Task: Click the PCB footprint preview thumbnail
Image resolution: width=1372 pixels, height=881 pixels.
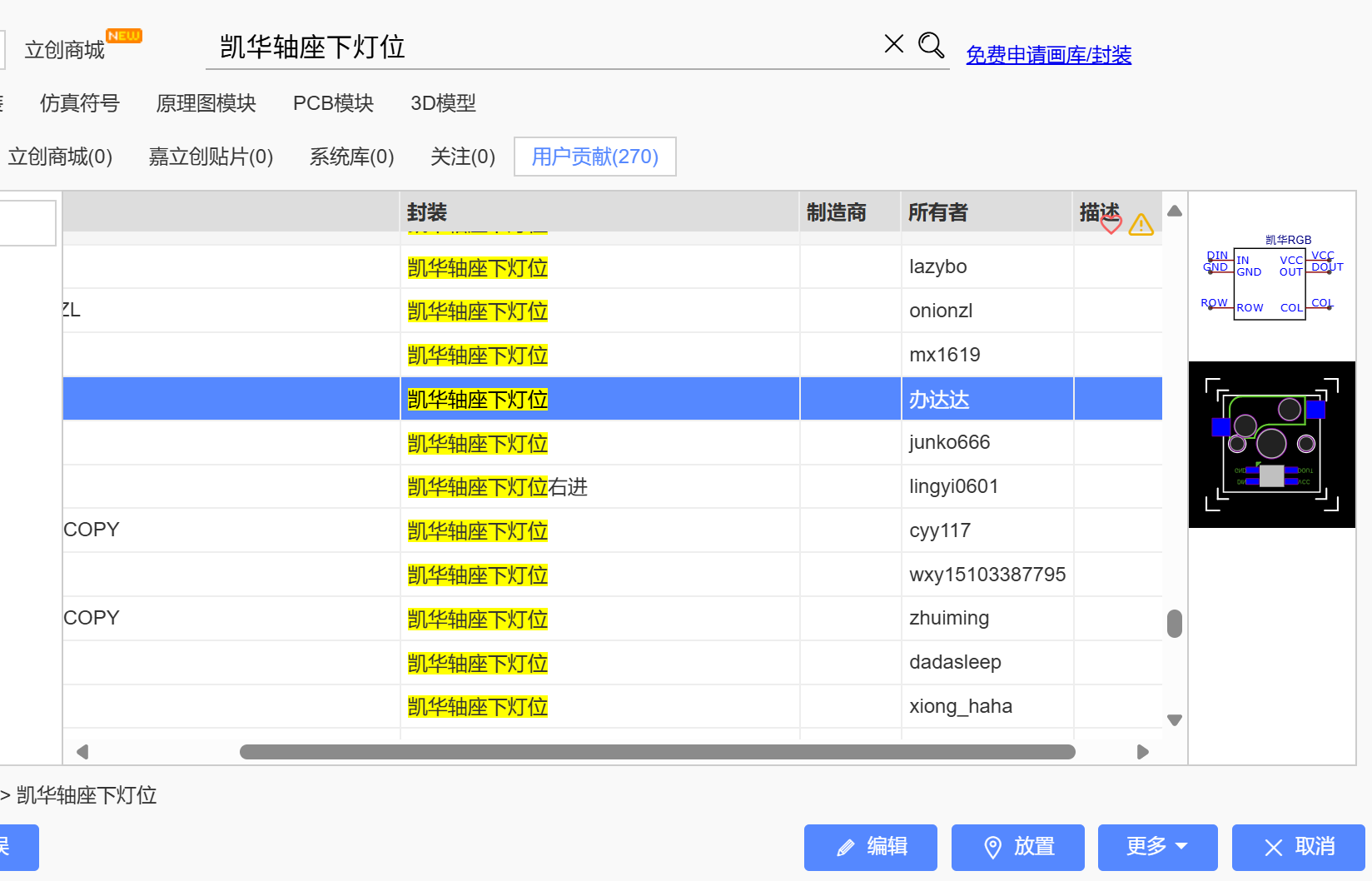Action: click(1272, 445)
